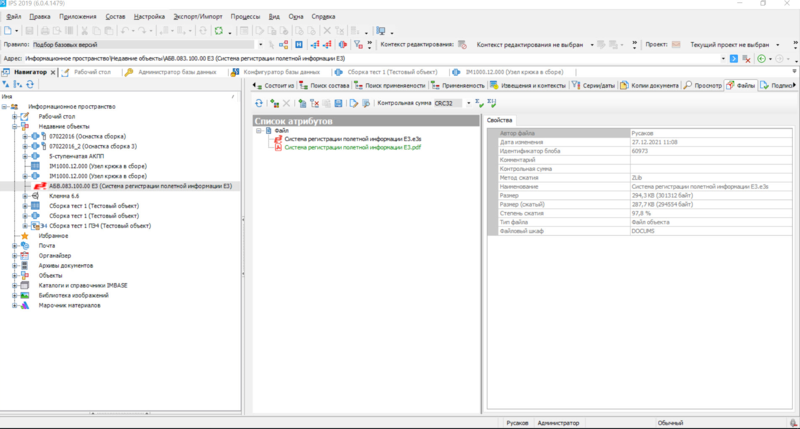The height and width of the screenshot is (429, 800).
Task: Collapse the Файл node in attribute list
Action: click(x=258, y=130)
